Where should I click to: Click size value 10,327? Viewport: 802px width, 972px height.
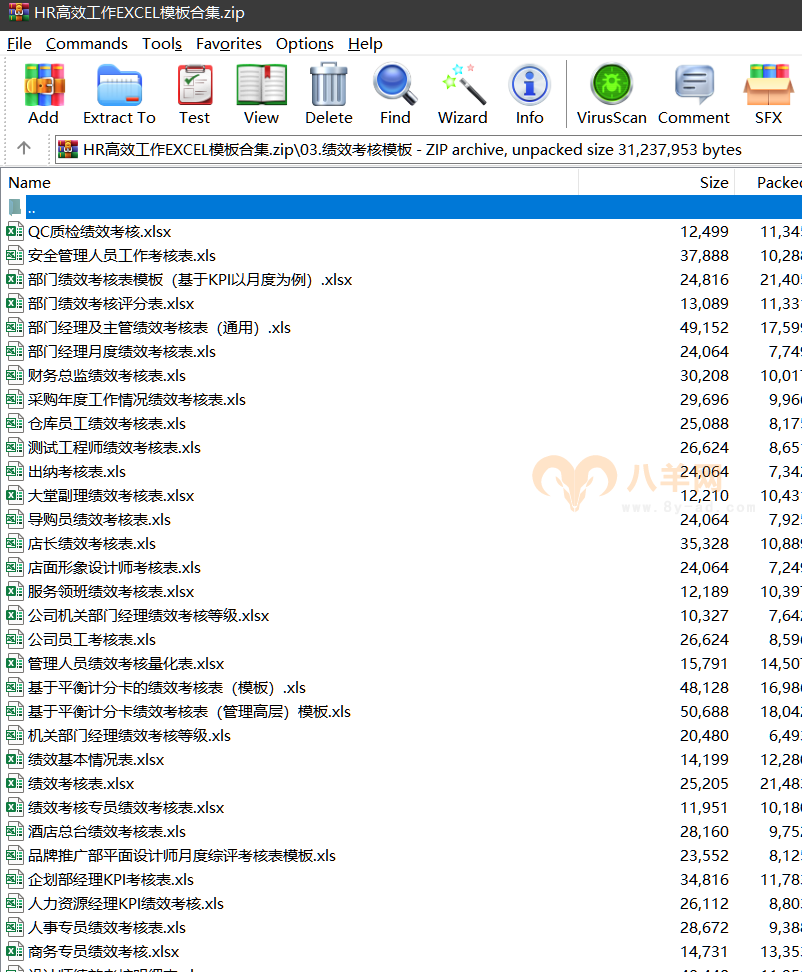(x=705, y=616)
